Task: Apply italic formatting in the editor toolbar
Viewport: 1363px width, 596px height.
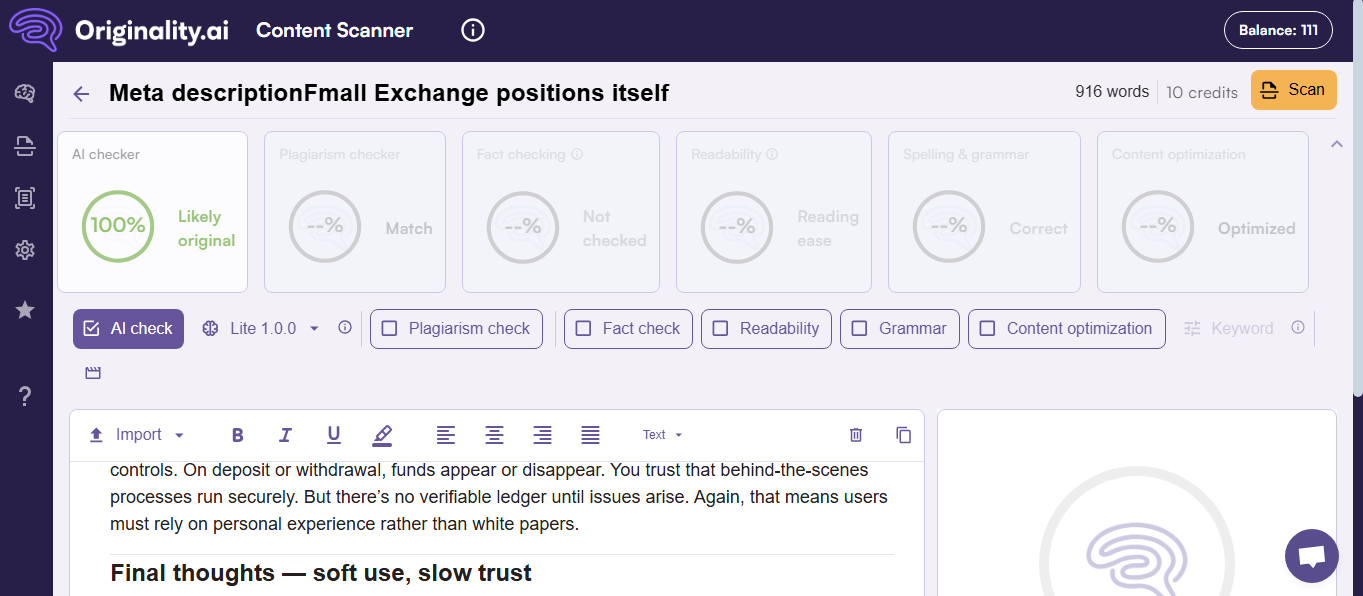Action: (286, 435)
